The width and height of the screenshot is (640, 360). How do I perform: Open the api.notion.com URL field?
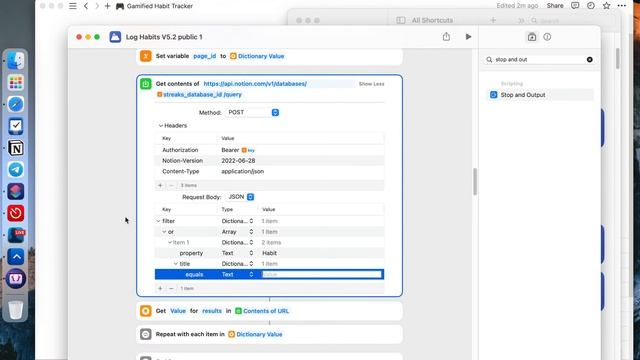pyautogui.click(x=255, y=84)
